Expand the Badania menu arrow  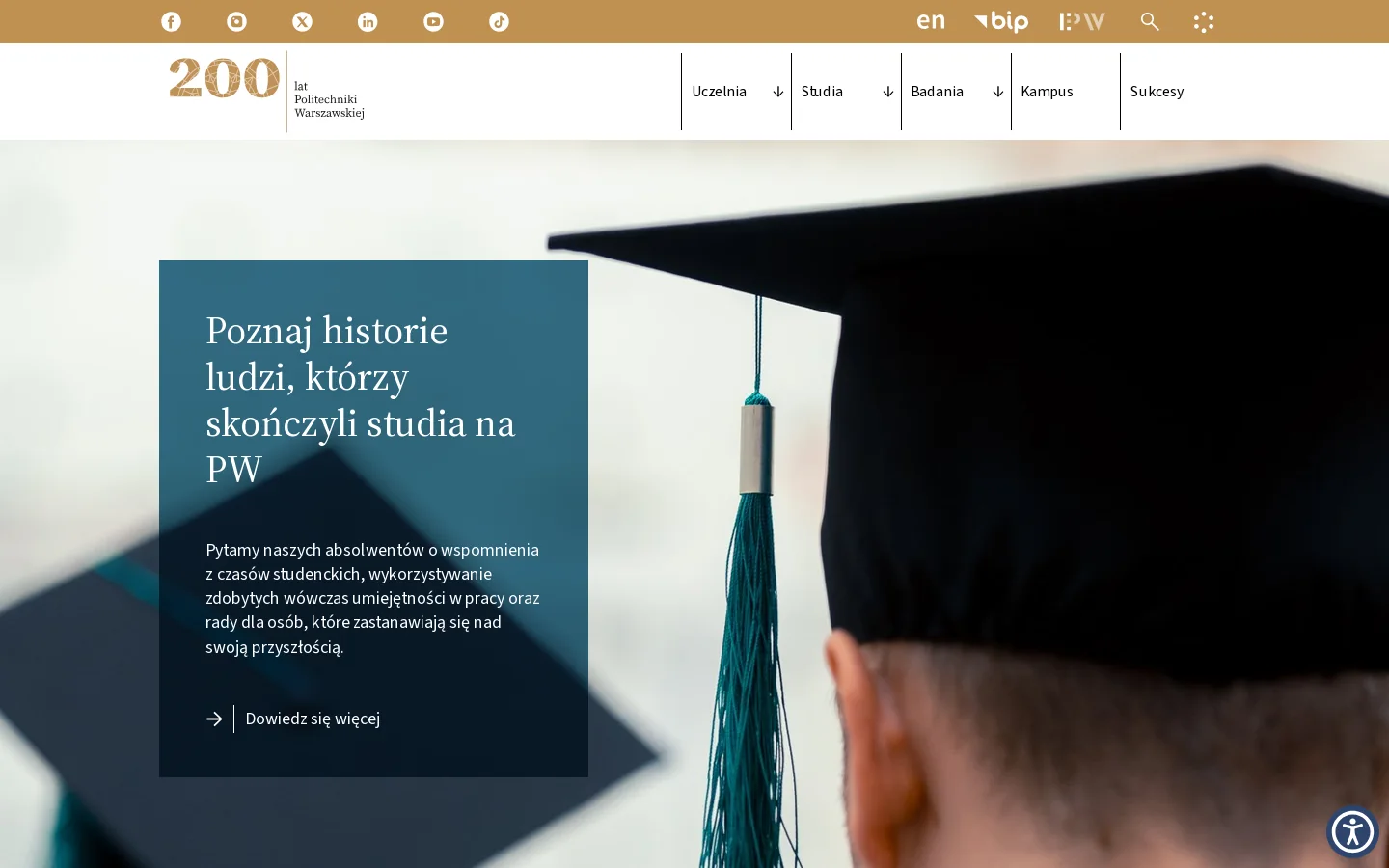click(x=997, y=92)
